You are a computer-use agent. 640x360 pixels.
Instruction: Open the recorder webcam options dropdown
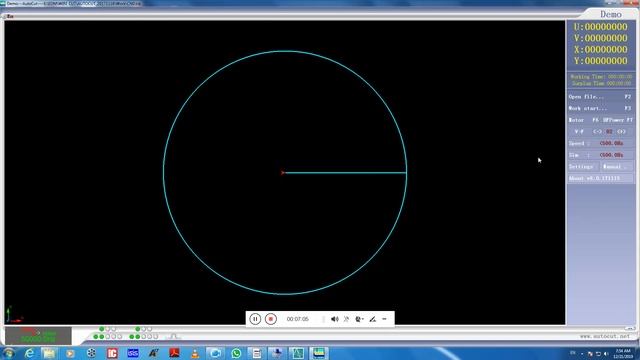[x=359, y=319]
